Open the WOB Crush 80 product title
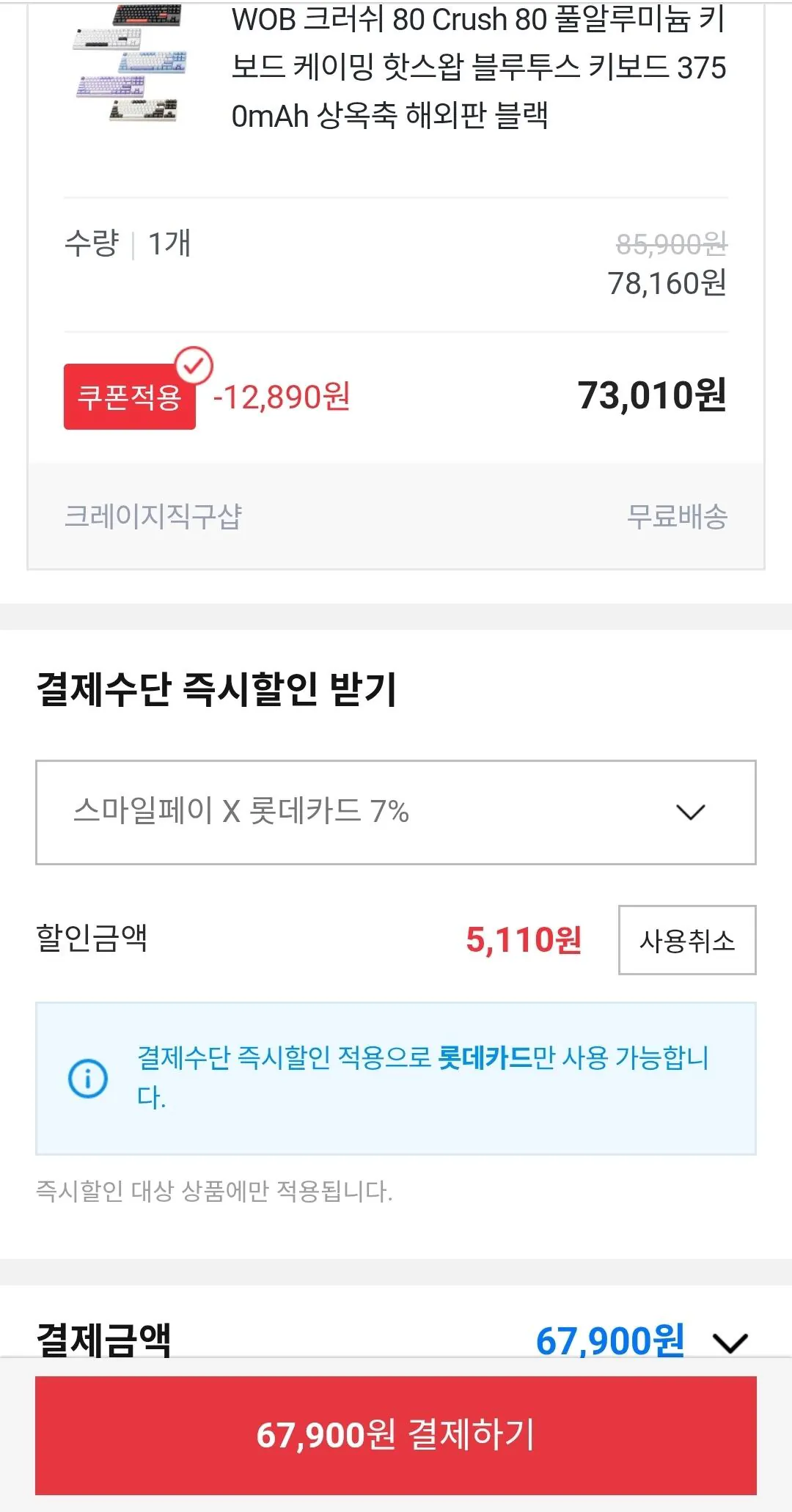This screenshot has width=792, height=1512. point(478,67)
